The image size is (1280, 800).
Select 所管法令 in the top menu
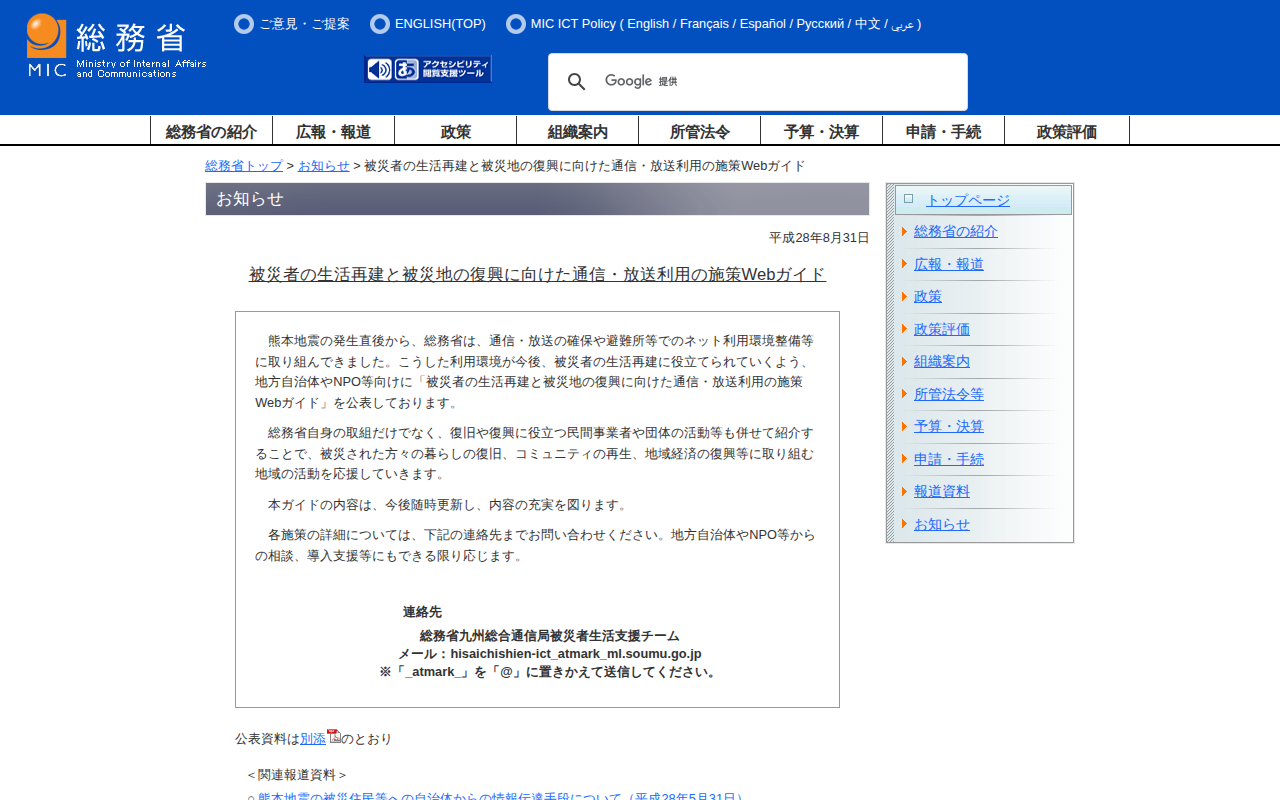[x=699, y=131]
